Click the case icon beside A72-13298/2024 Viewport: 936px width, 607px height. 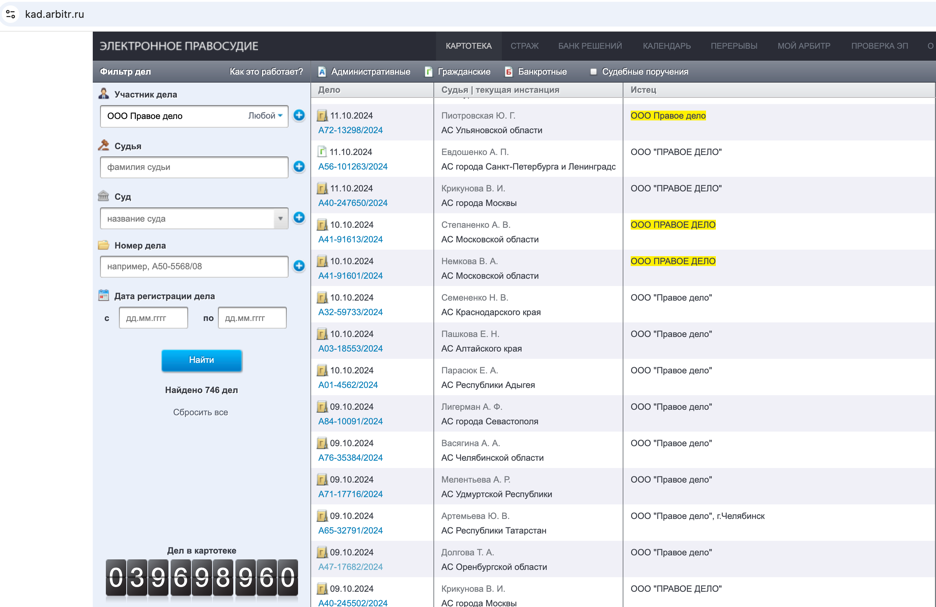tap(322, 116)
